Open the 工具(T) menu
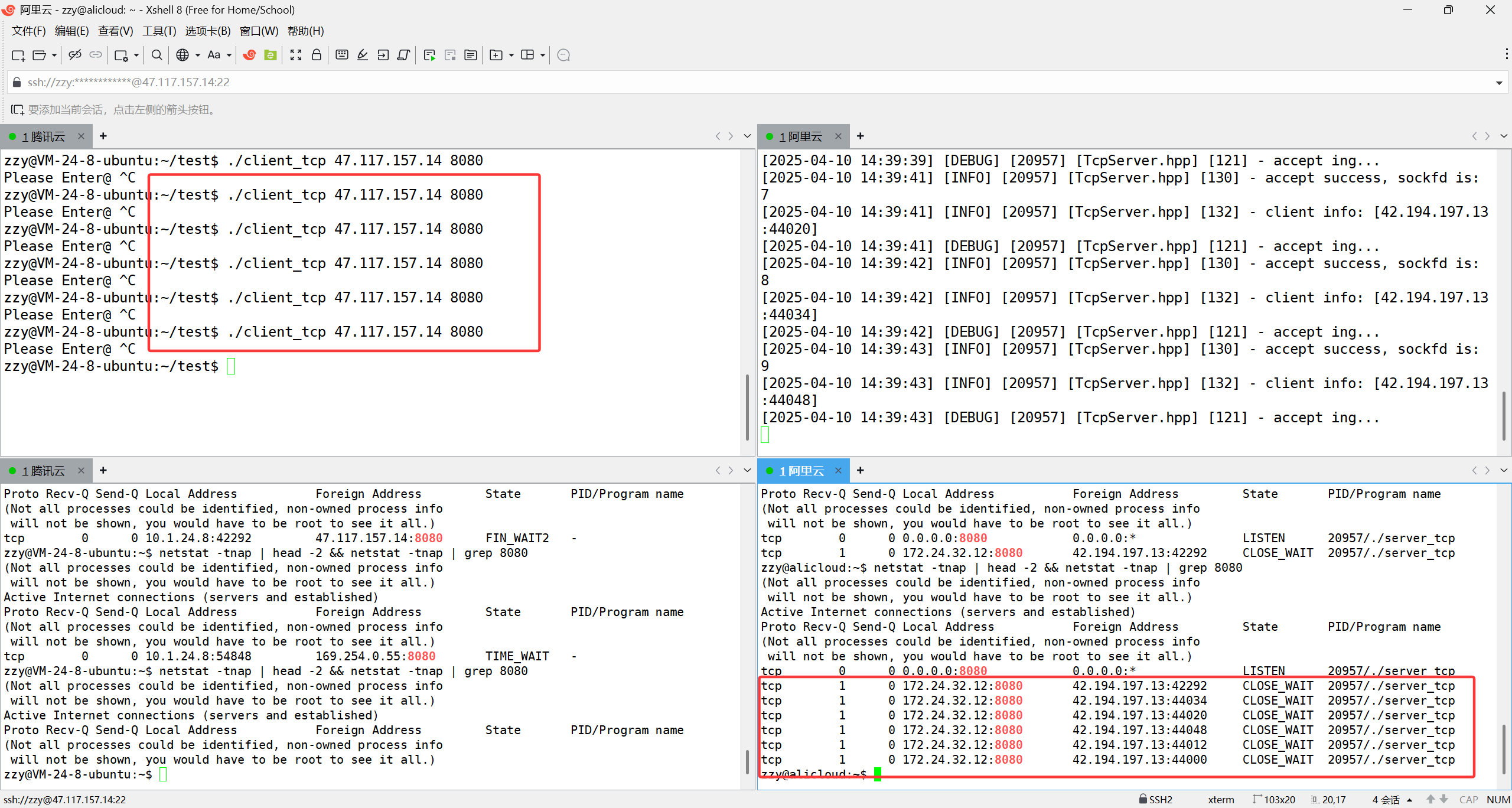This screenshot has height=808, width=1512. click(159, 31)
